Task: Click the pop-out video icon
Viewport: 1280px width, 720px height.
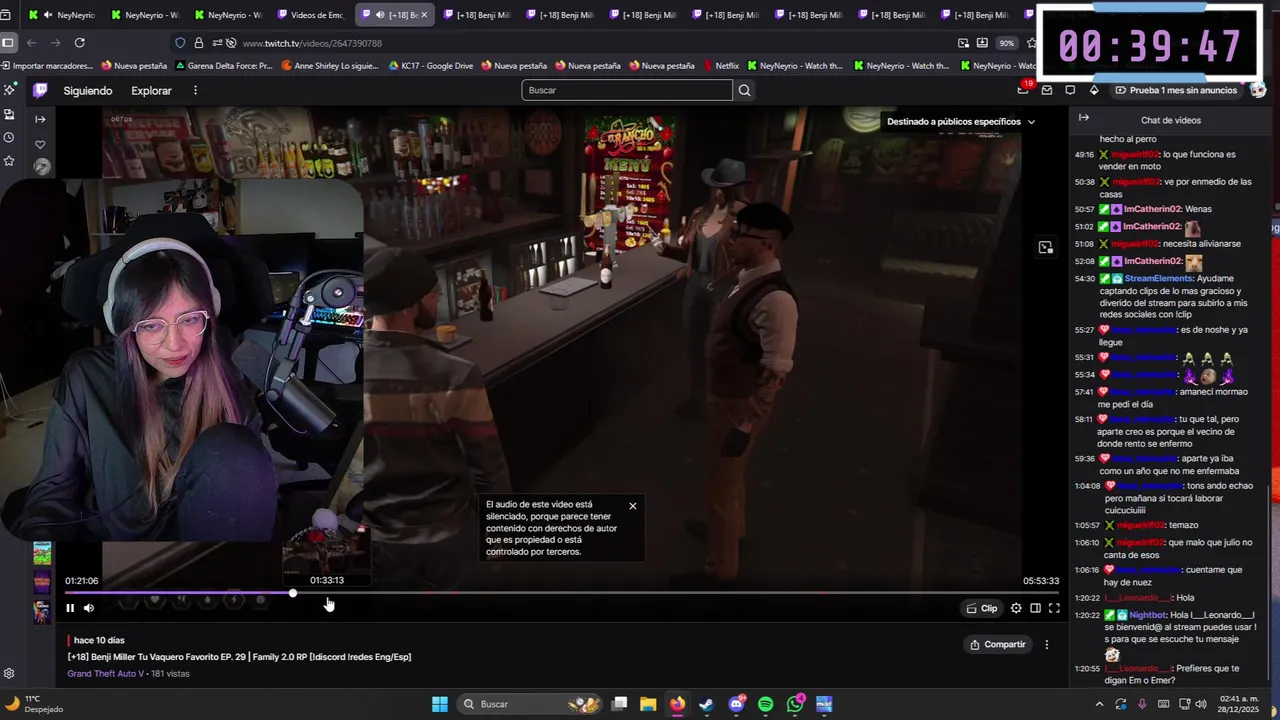Action: coord(1045,247)
